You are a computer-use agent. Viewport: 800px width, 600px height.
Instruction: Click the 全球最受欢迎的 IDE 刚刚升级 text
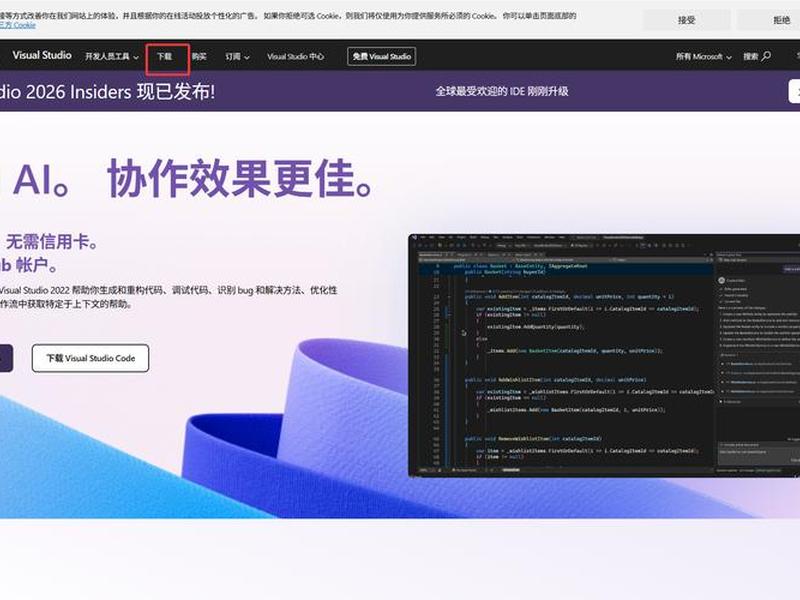pyautogui.click(x=502, y=91)
